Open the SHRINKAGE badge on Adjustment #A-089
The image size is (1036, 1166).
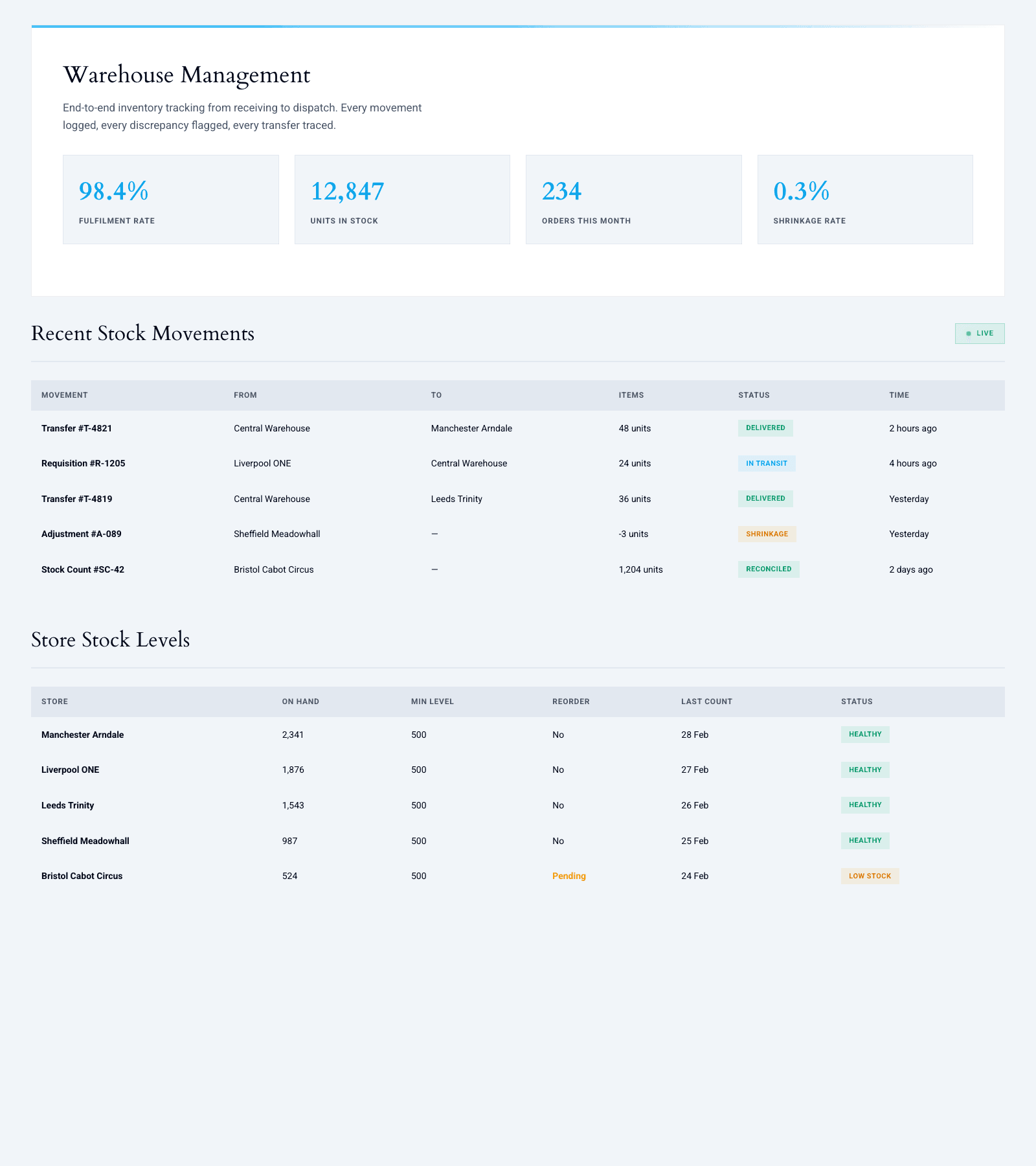[x=767, y=534]
